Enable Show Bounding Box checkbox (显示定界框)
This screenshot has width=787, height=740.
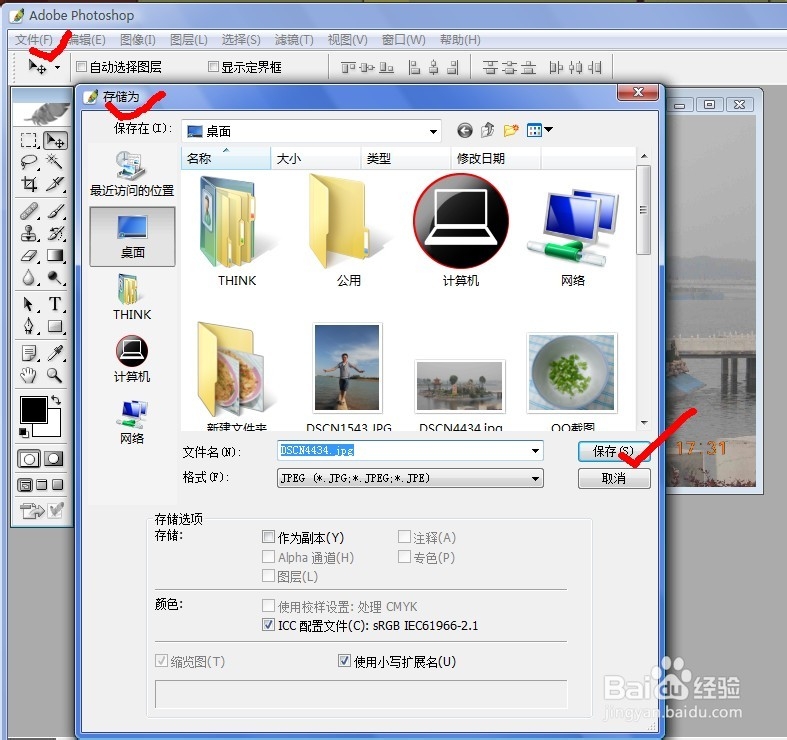point(213,66)
